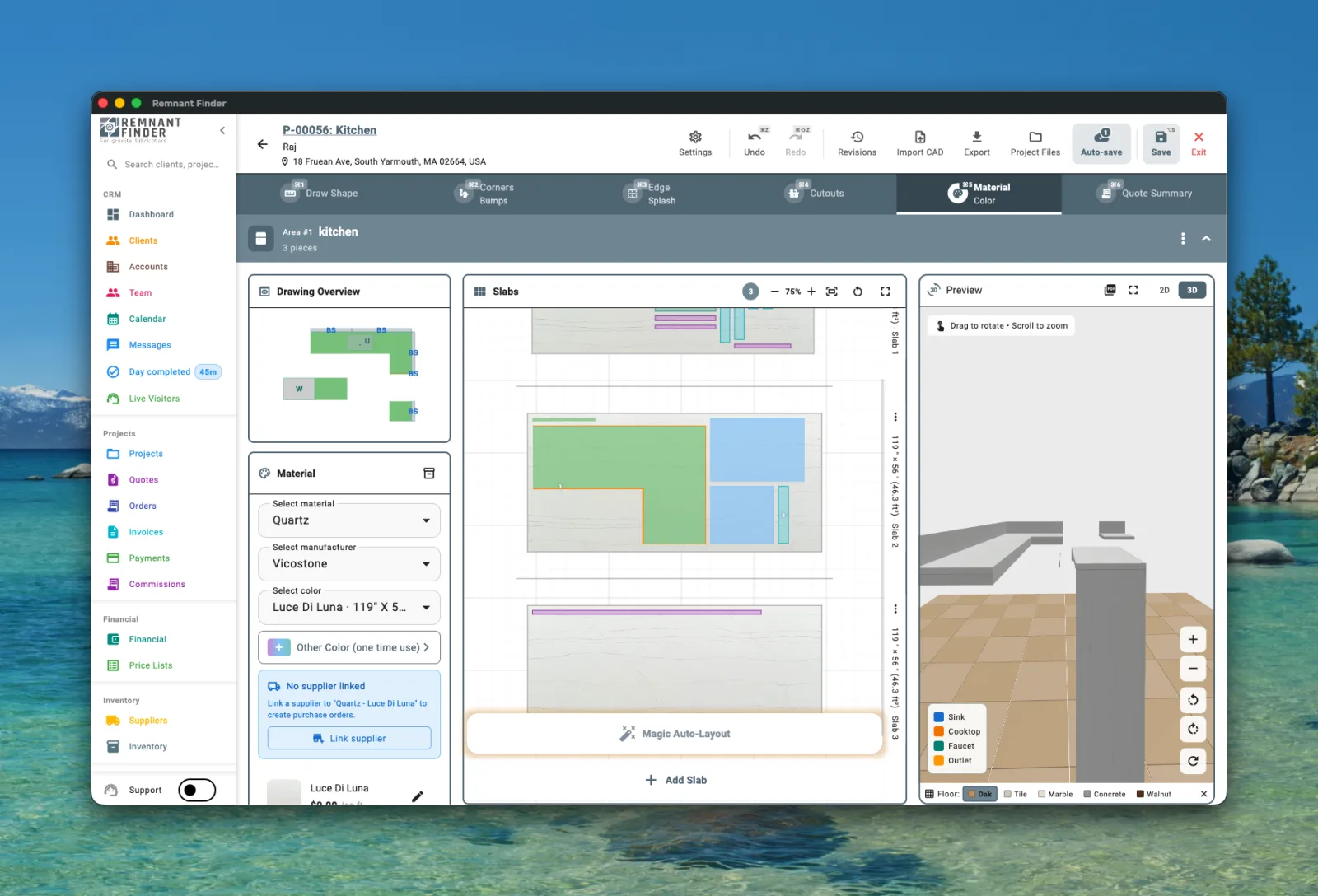This screenshot has width=1318, height=896.
Task: Open the Select manufacturer dropdown
Action: 349,564
